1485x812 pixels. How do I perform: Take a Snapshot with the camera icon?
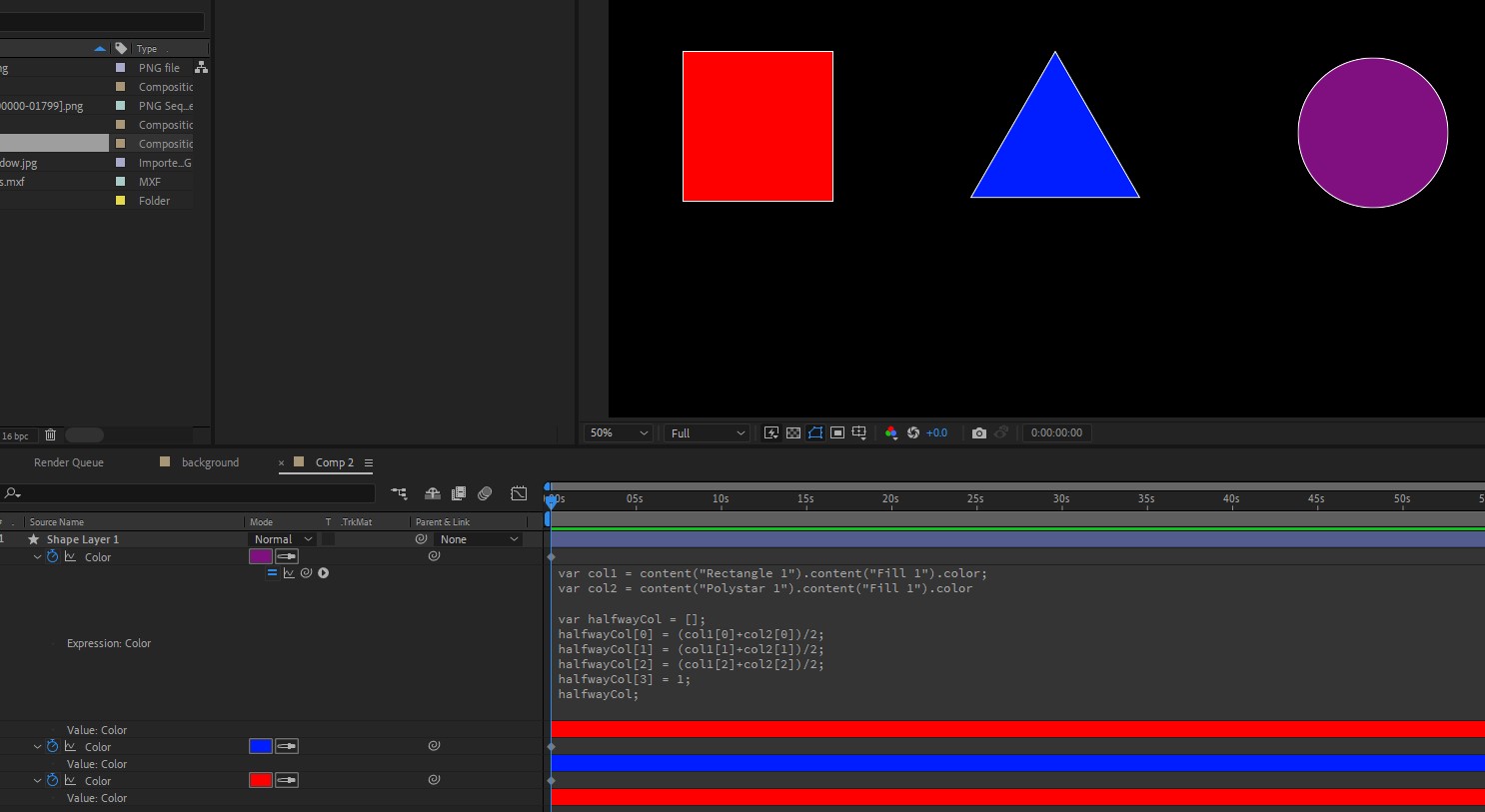(979, 432)
